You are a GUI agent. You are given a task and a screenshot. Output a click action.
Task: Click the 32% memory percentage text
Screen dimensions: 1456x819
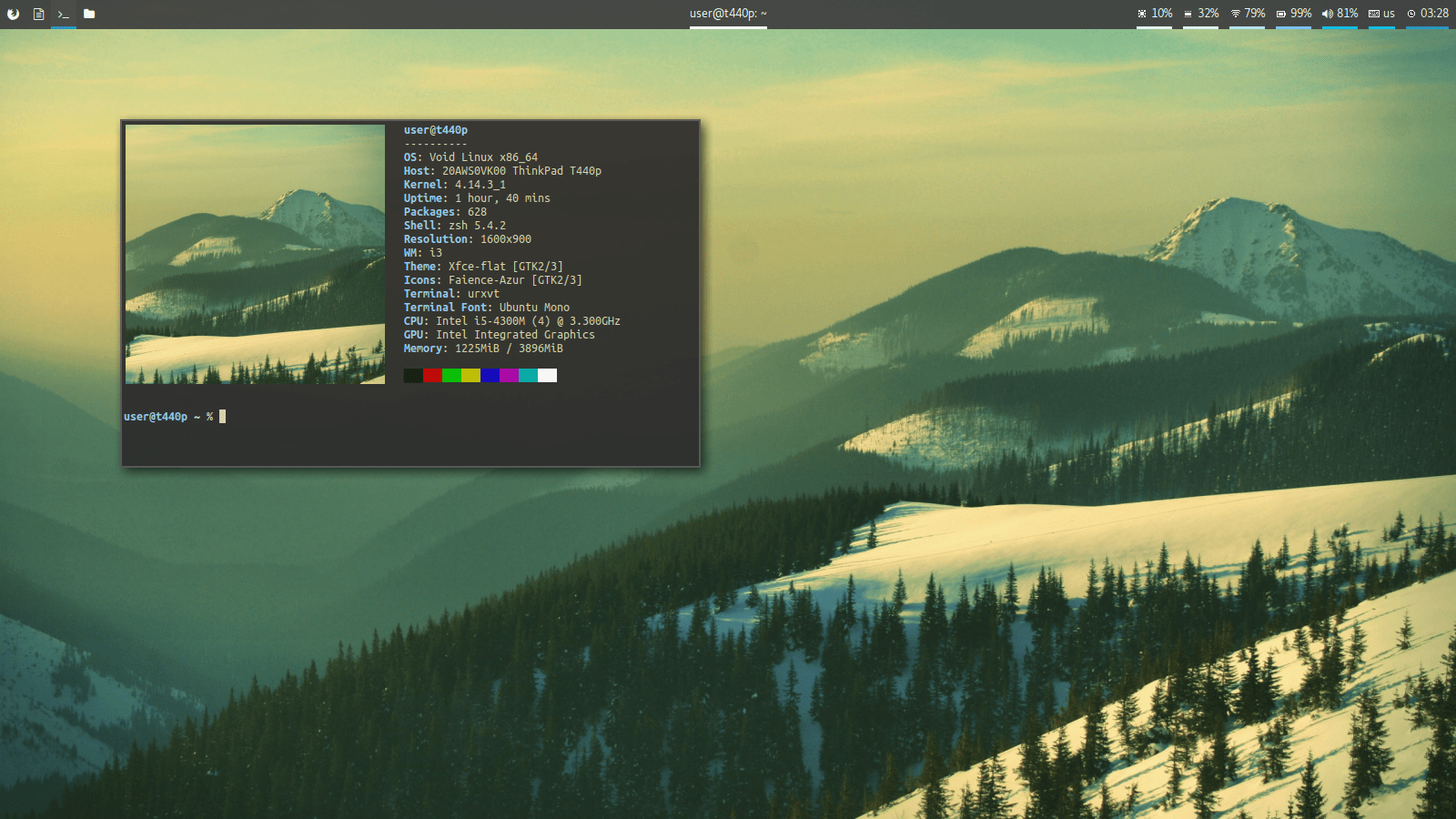pyautogui.click(x=1208, y=14)
